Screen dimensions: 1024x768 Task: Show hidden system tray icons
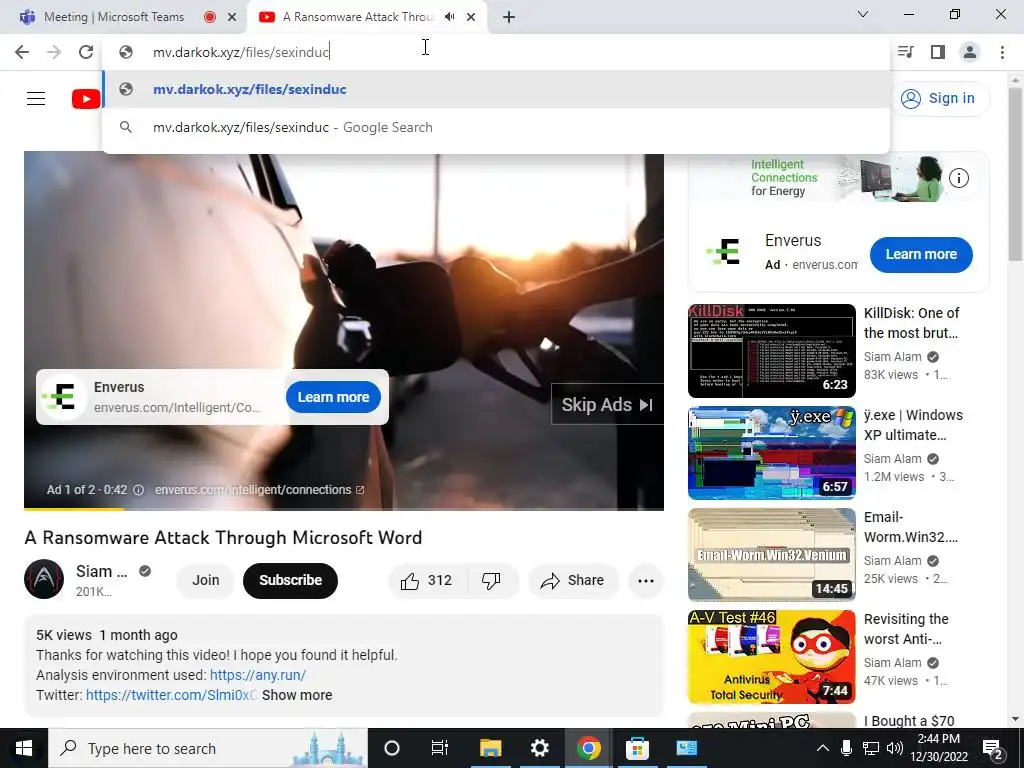pos(823,748)
